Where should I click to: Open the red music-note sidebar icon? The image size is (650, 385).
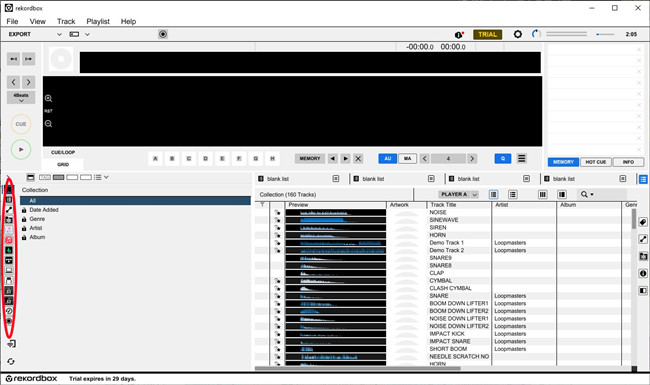9,240
